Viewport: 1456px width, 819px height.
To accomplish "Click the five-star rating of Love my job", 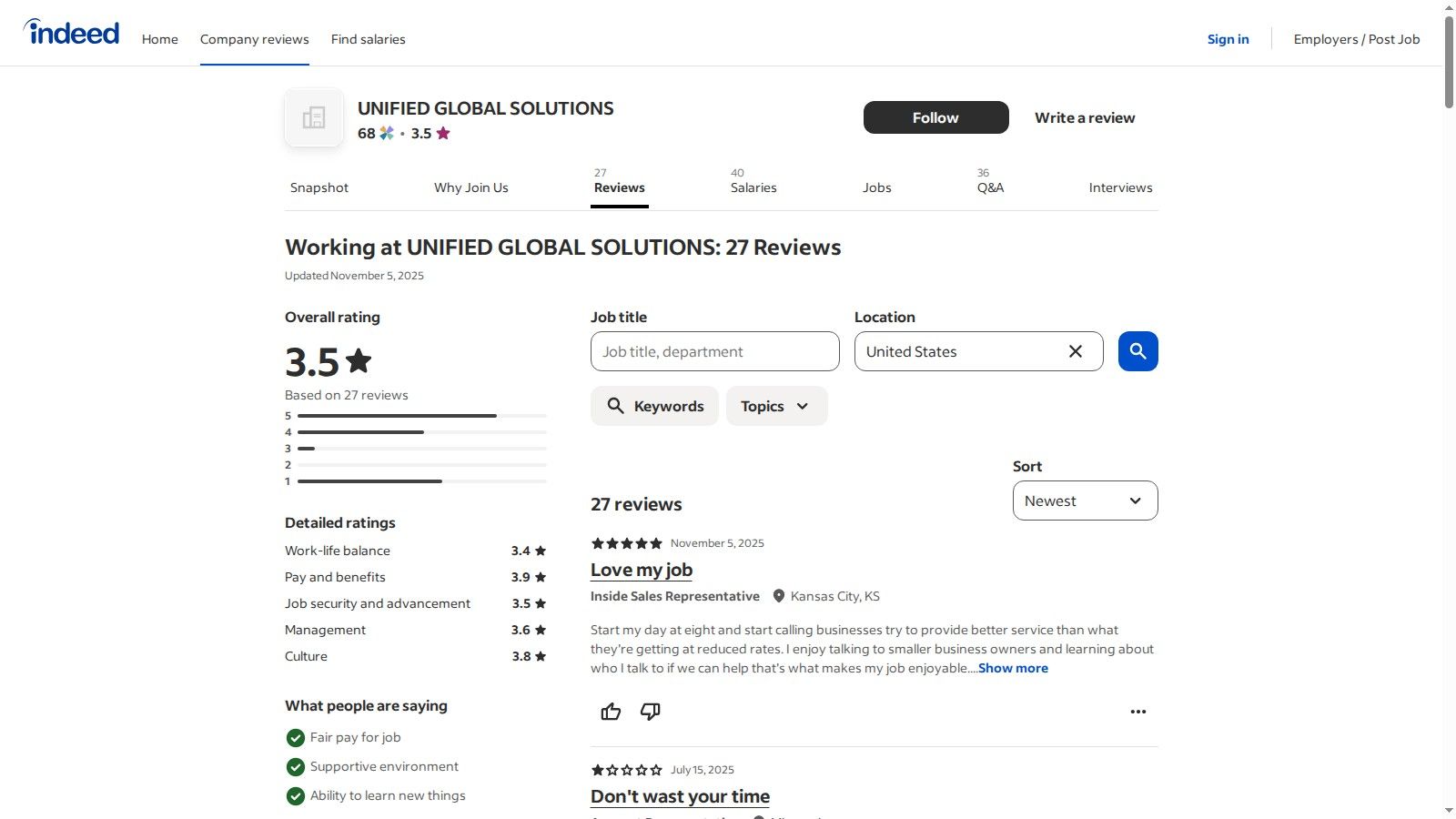I will click(626, 543).
